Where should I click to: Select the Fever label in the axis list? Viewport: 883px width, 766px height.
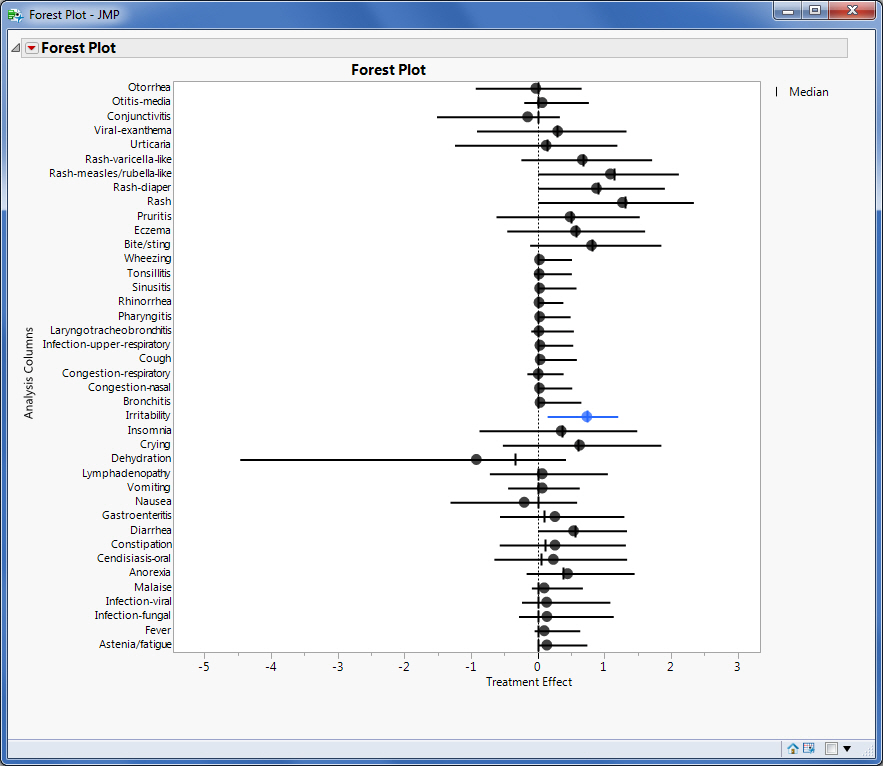pos(158,630)
